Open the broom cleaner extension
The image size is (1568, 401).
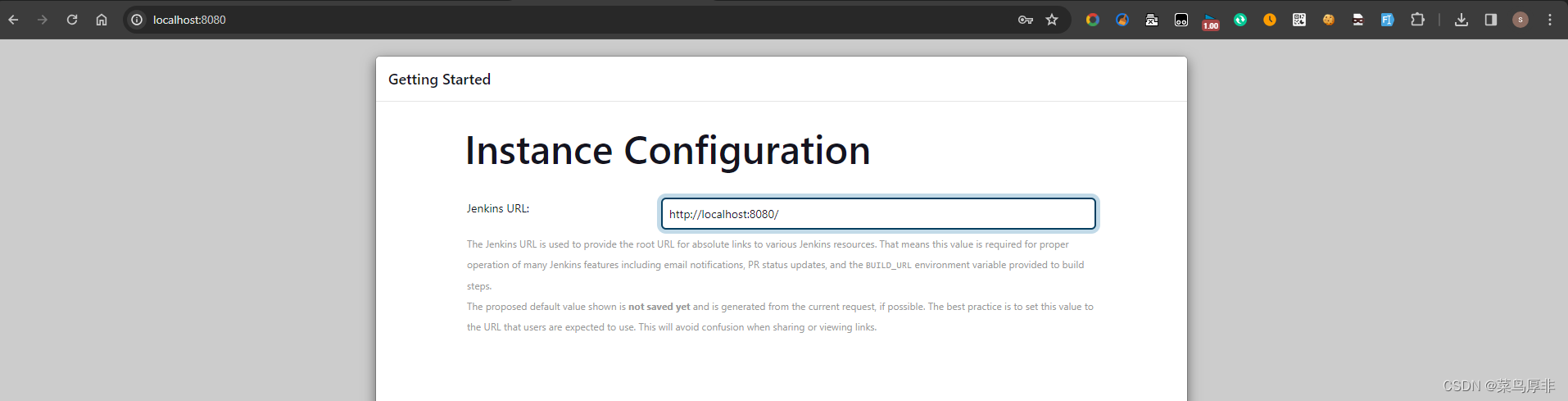pos(1122,20)
